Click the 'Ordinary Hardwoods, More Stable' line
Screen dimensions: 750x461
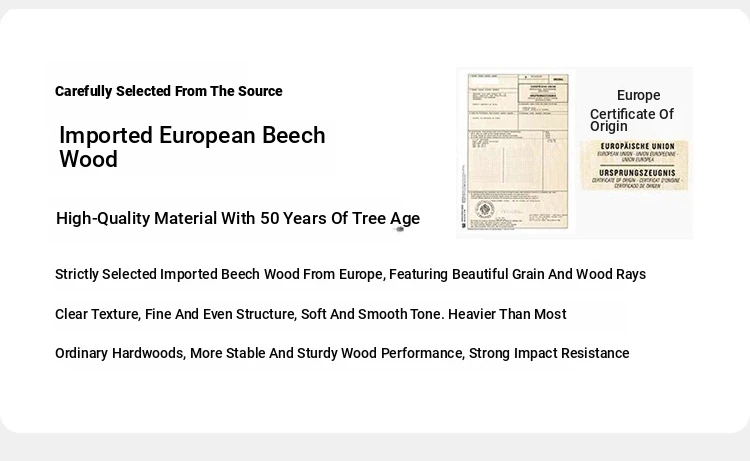click(342, 353)
